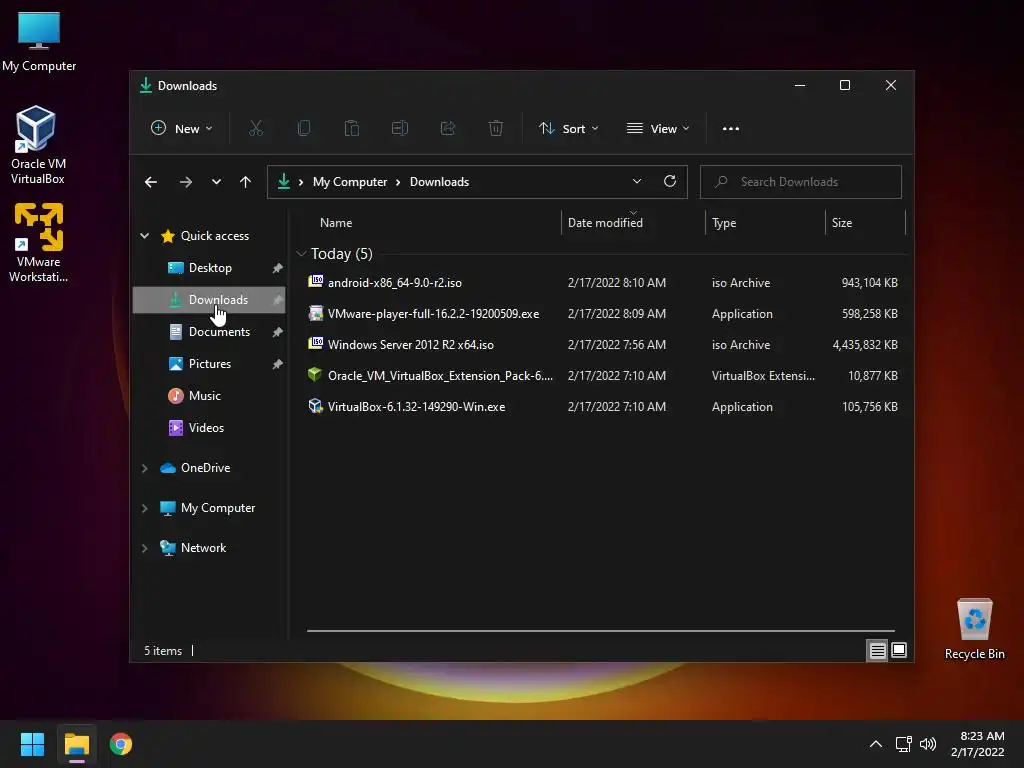Open the Sort dropdown menu
Image resolution: width=1024 pixels, height=768 pixels.
pyautogui.click(x=568, y=129)
